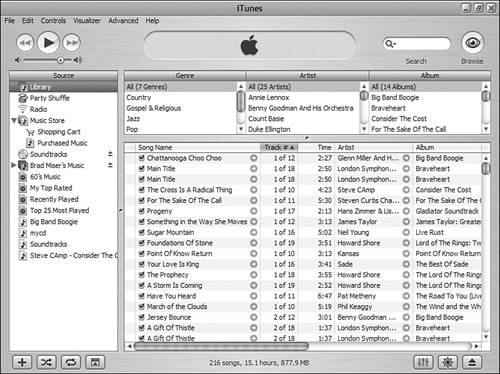This screenshot has width=500, height=374.
Task: Open the Advanced menu
Action: (123, 21)
